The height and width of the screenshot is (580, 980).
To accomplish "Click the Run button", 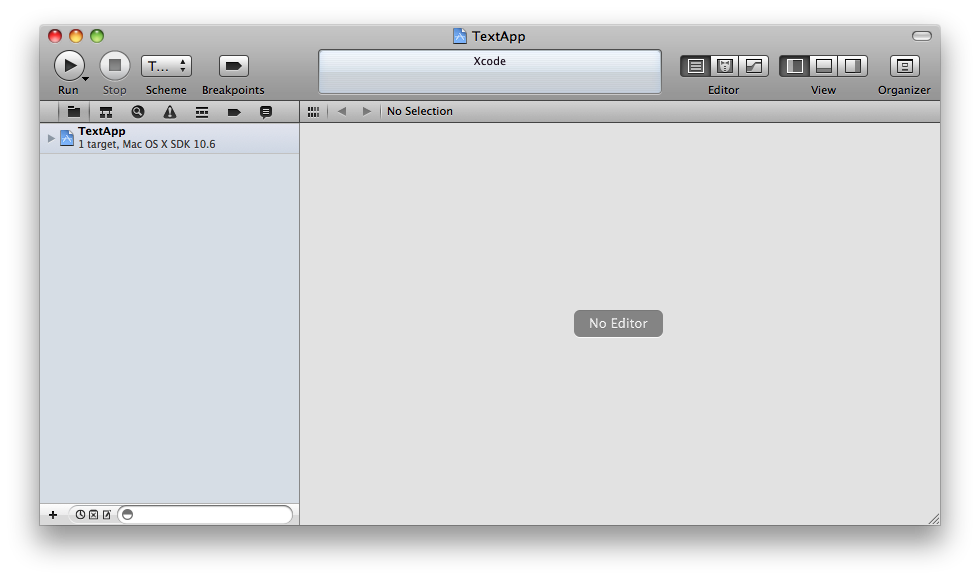I will [68, 65].
